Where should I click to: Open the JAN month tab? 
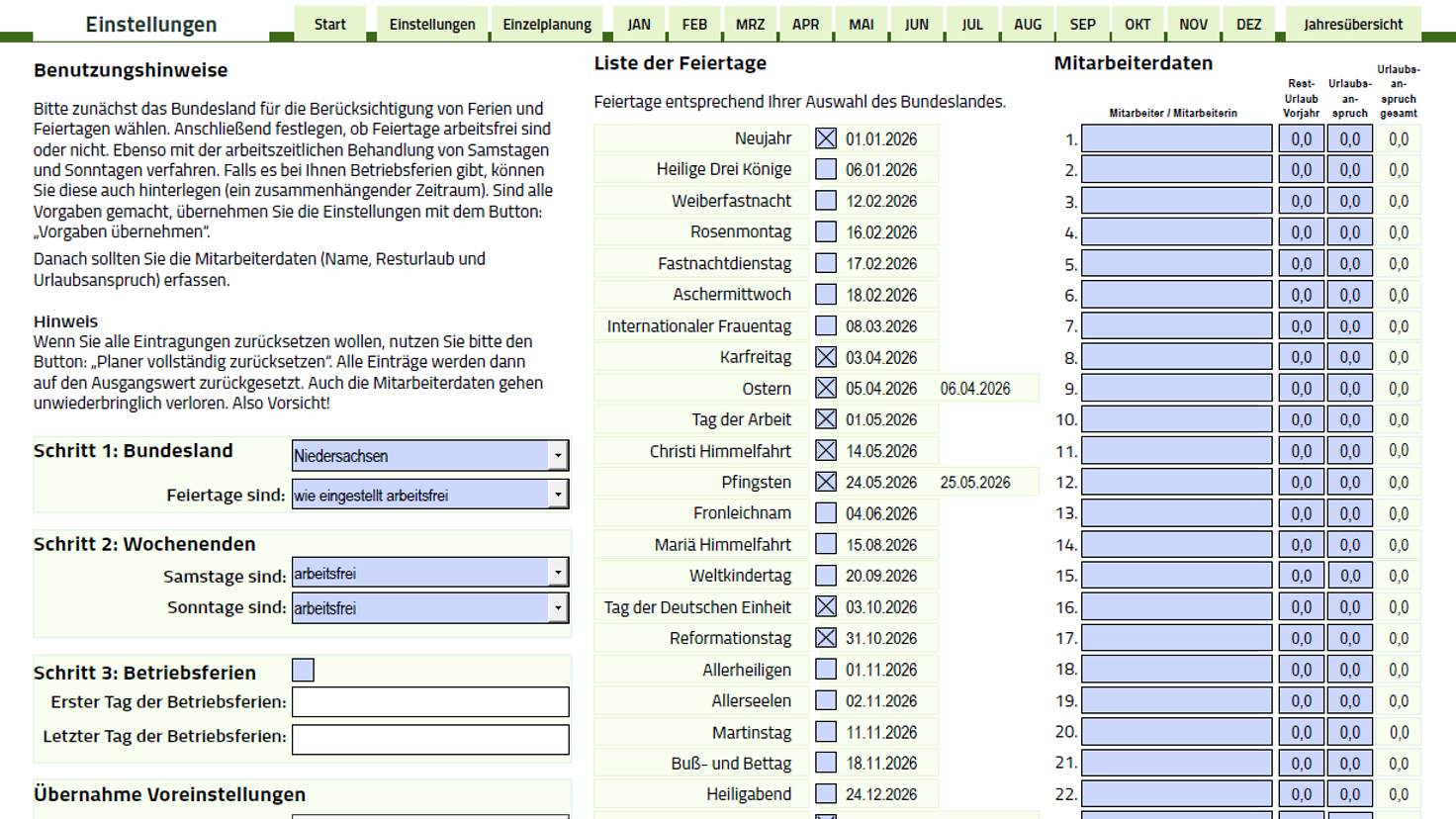point(639,24)
